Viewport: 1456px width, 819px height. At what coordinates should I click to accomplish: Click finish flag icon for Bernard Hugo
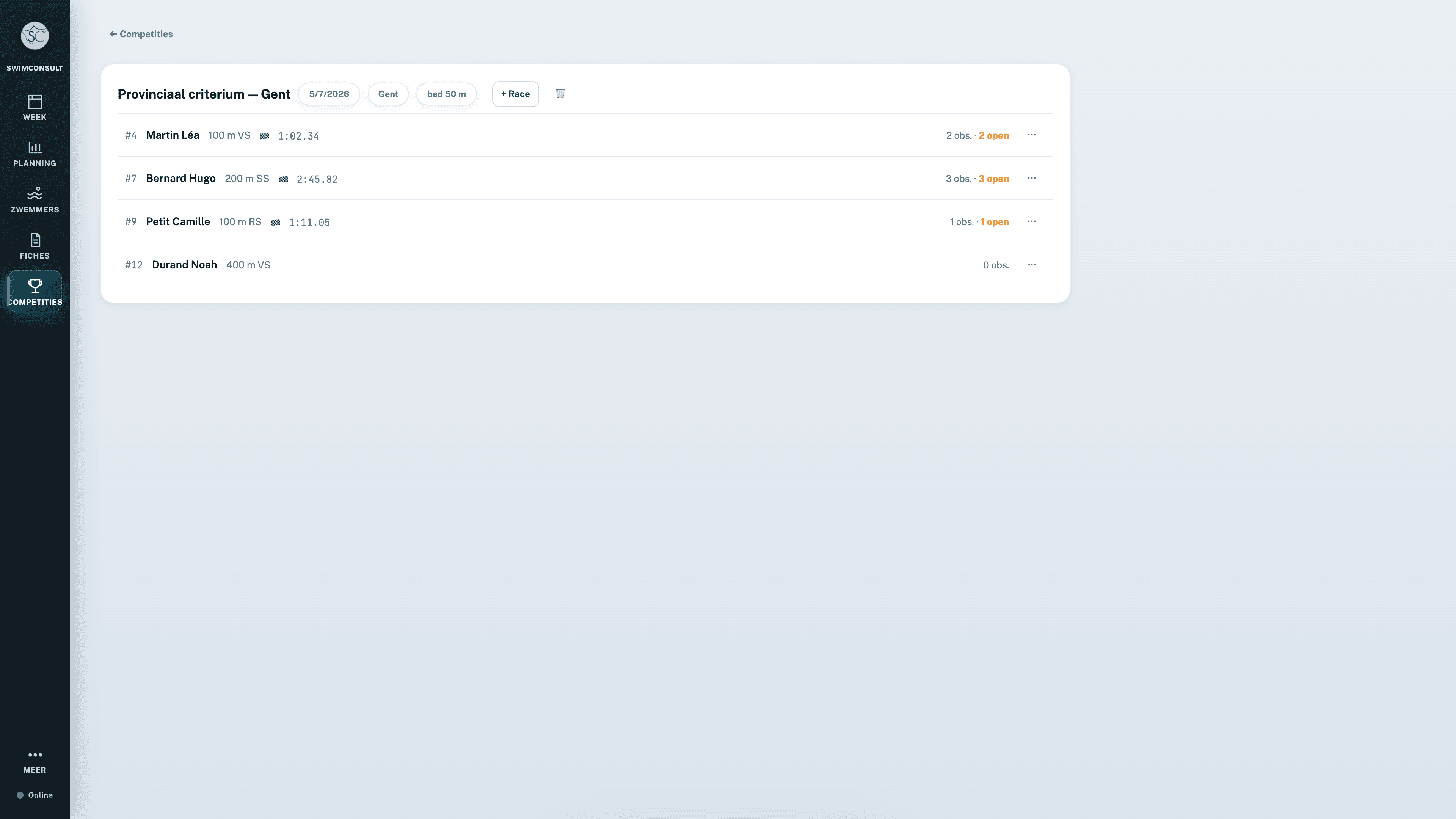point(283,179)
